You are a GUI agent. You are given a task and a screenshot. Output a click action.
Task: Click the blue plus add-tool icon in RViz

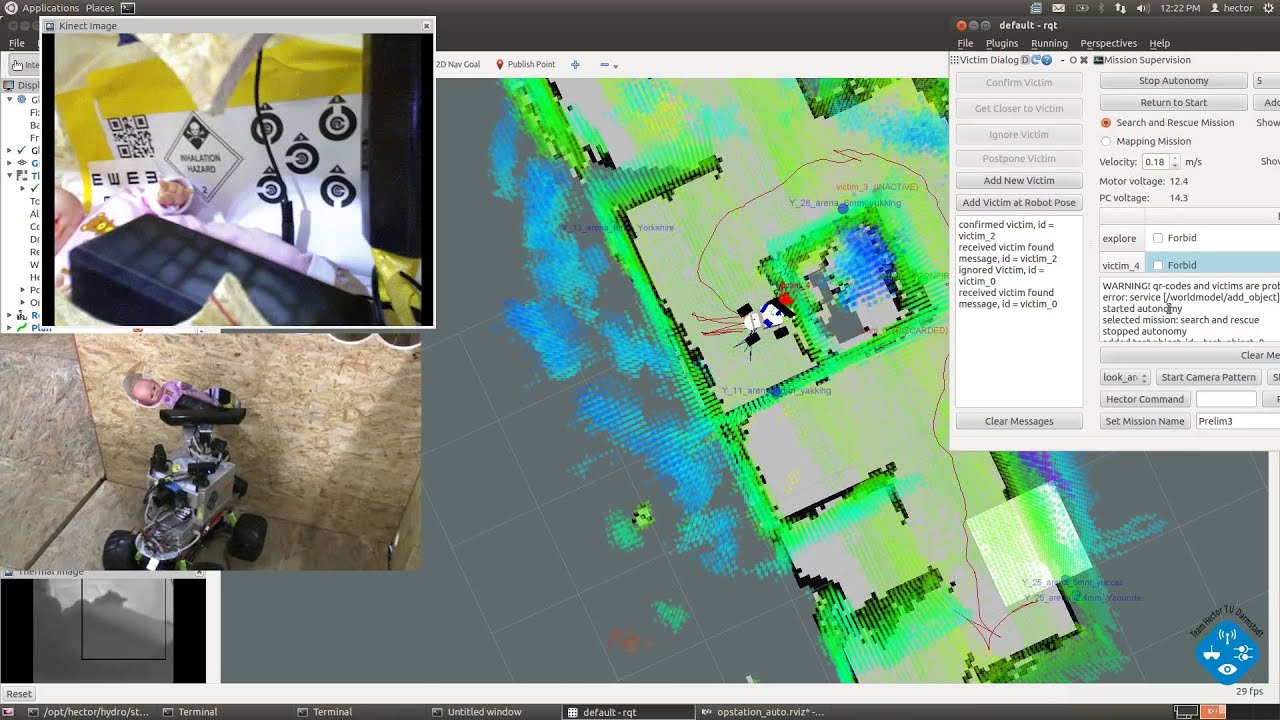[575, 64]
